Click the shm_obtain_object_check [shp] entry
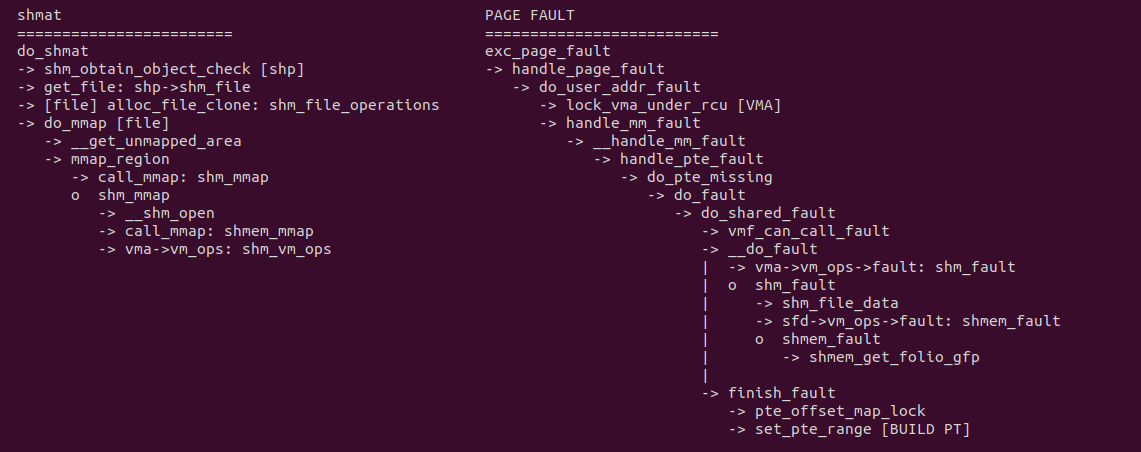 (x=174, y=69)
